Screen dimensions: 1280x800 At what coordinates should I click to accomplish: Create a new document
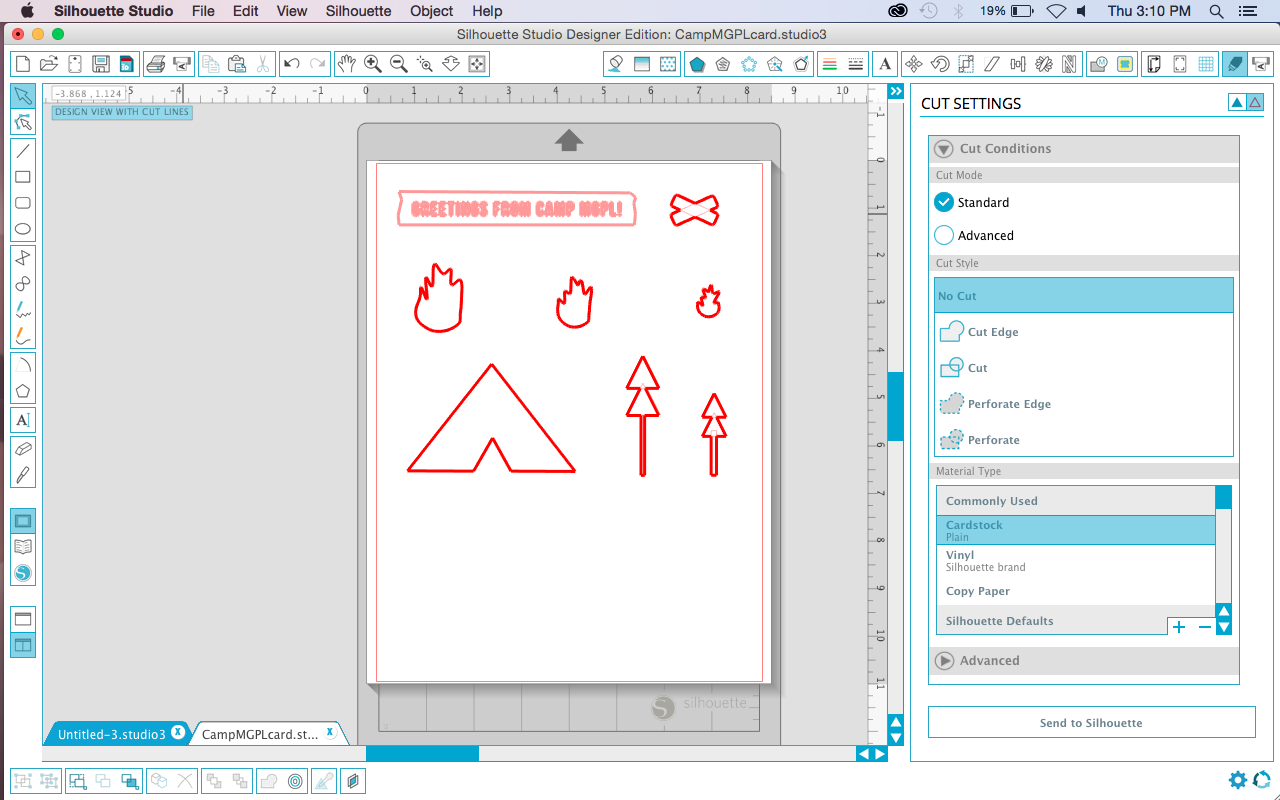tap(24, 64)
